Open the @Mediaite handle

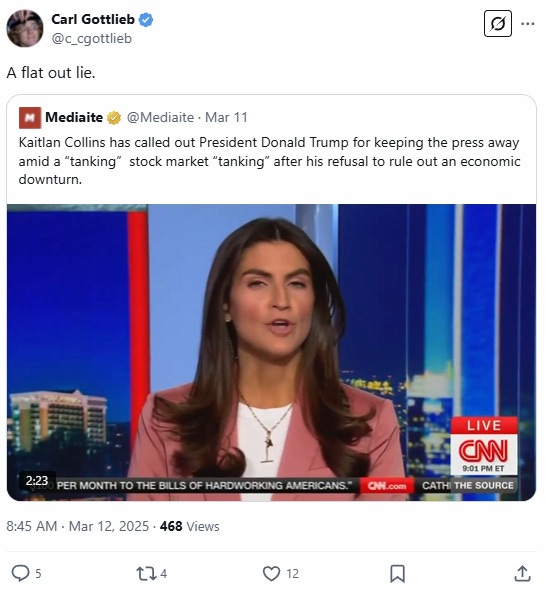pyautogui.click(x=161, y=118)
